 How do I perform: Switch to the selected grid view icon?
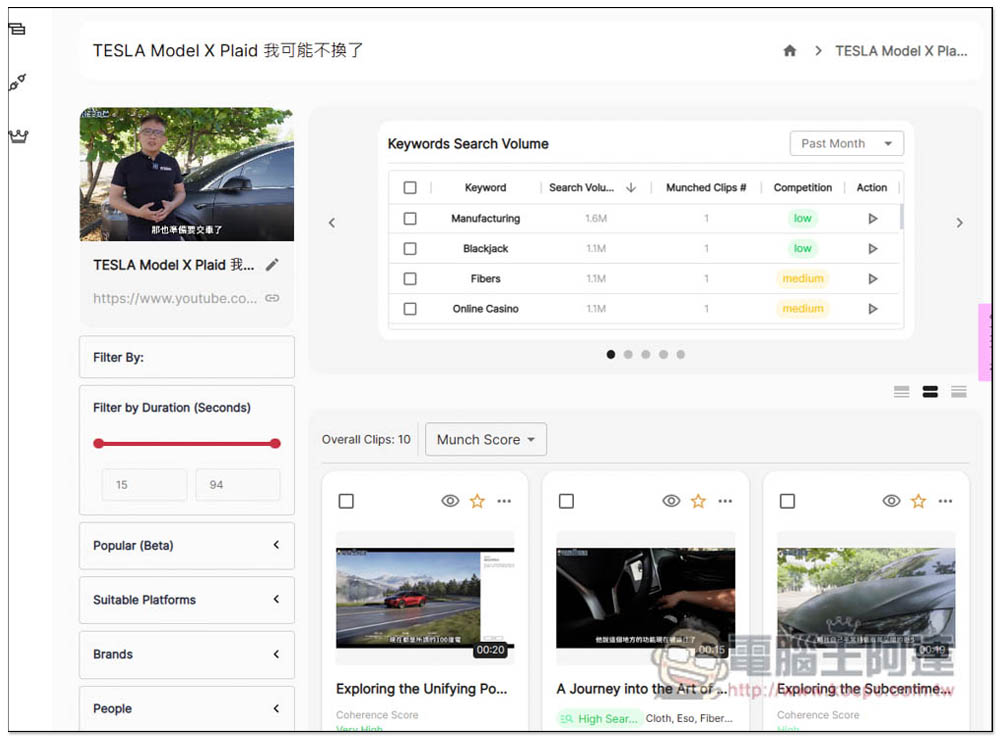pos(930,392)
